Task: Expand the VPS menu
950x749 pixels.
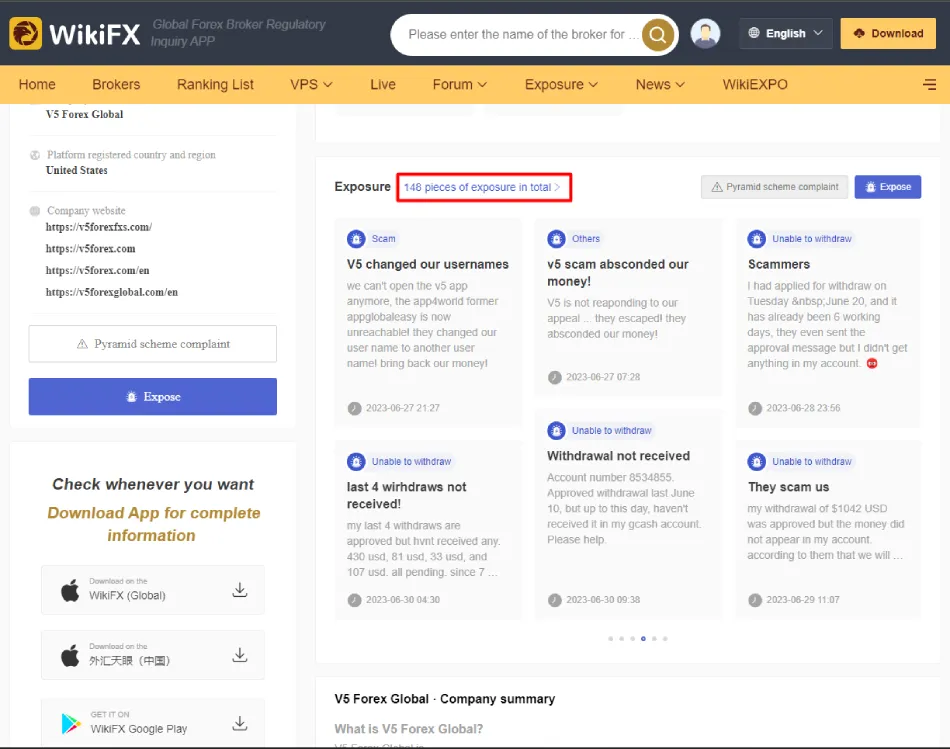Action: pos(311,84)
